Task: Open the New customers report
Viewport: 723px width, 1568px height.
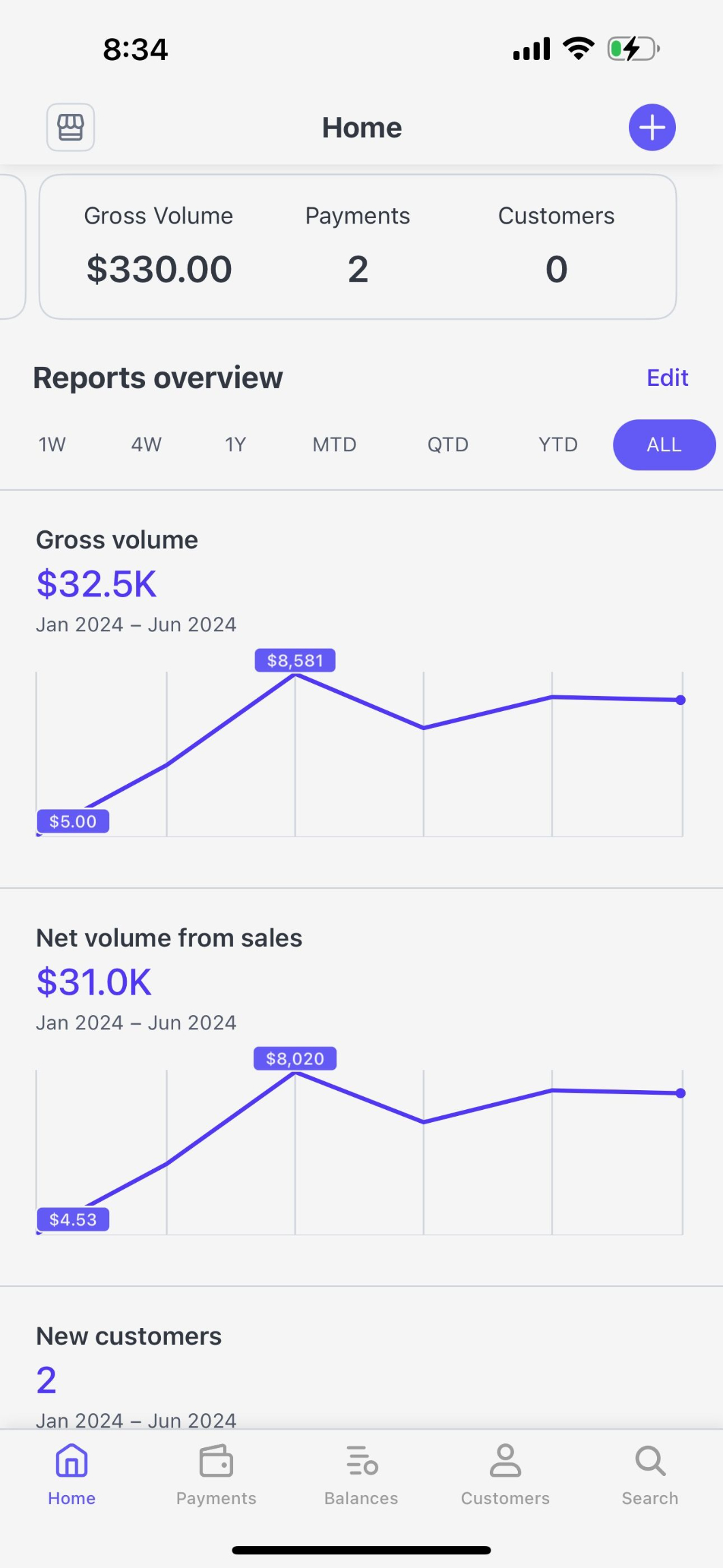Action: [x=129, y=1336]
